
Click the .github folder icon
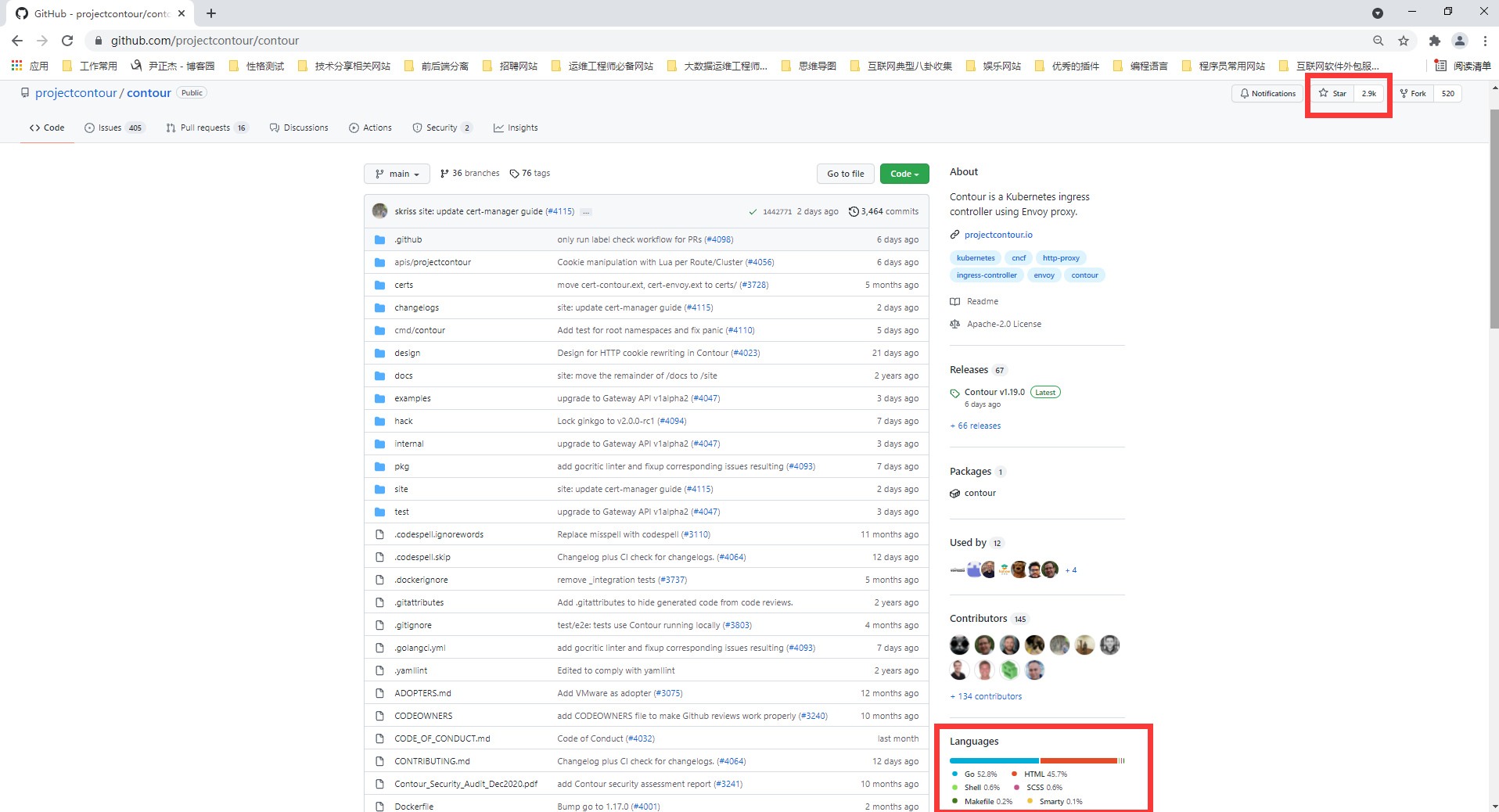point(380,239)
